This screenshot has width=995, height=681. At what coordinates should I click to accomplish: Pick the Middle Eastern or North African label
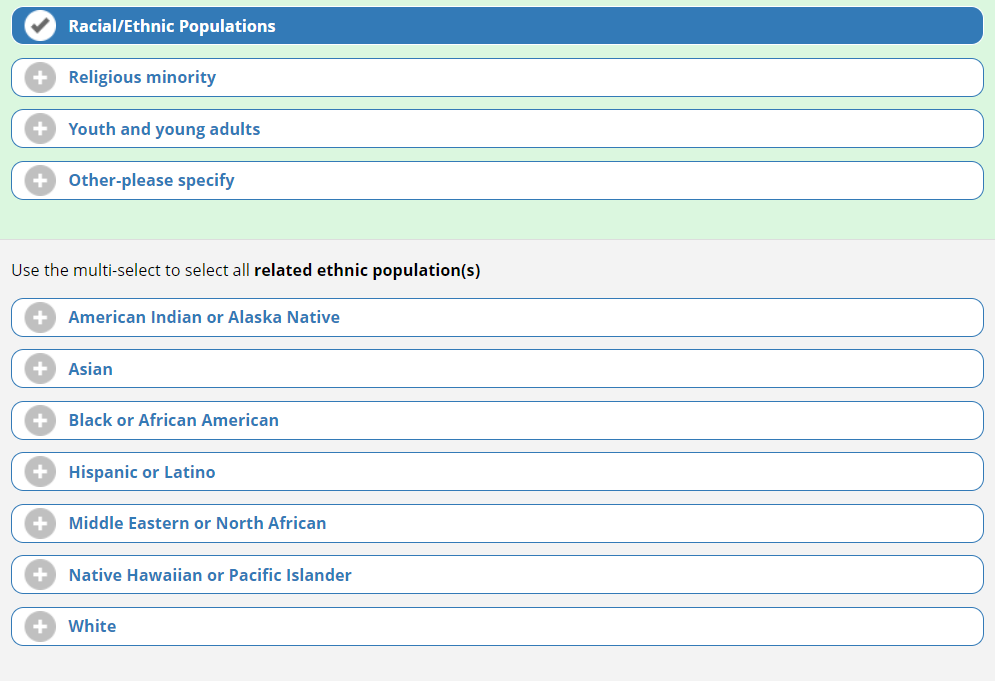click(197, 524)
